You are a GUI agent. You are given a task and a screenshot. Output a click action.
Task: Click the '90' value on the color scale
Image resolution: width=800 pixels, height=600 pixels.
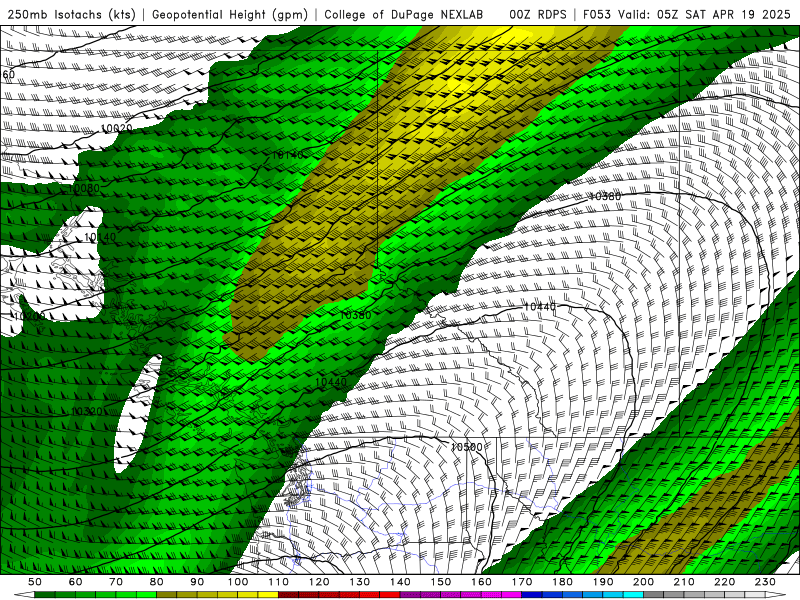[197, 582]
